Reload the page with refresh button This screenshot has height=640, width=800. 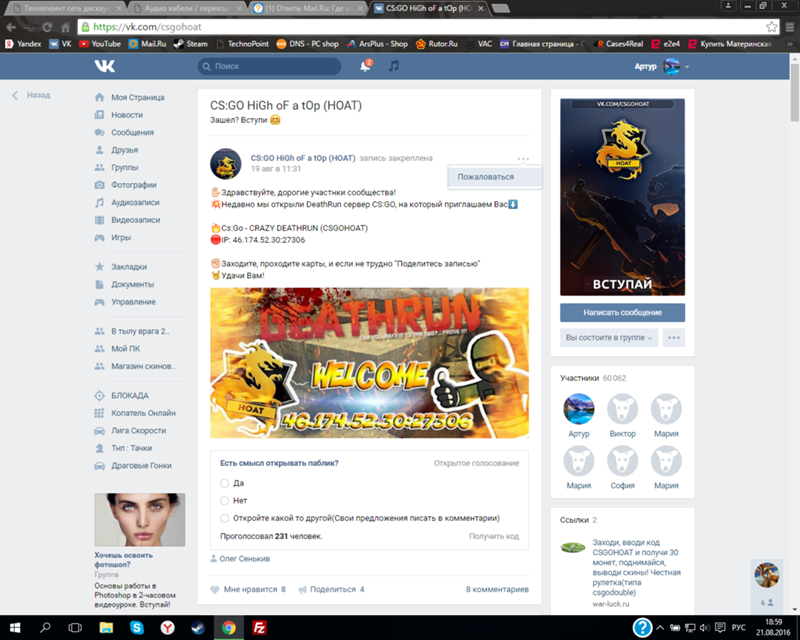[x=47, y=27]
